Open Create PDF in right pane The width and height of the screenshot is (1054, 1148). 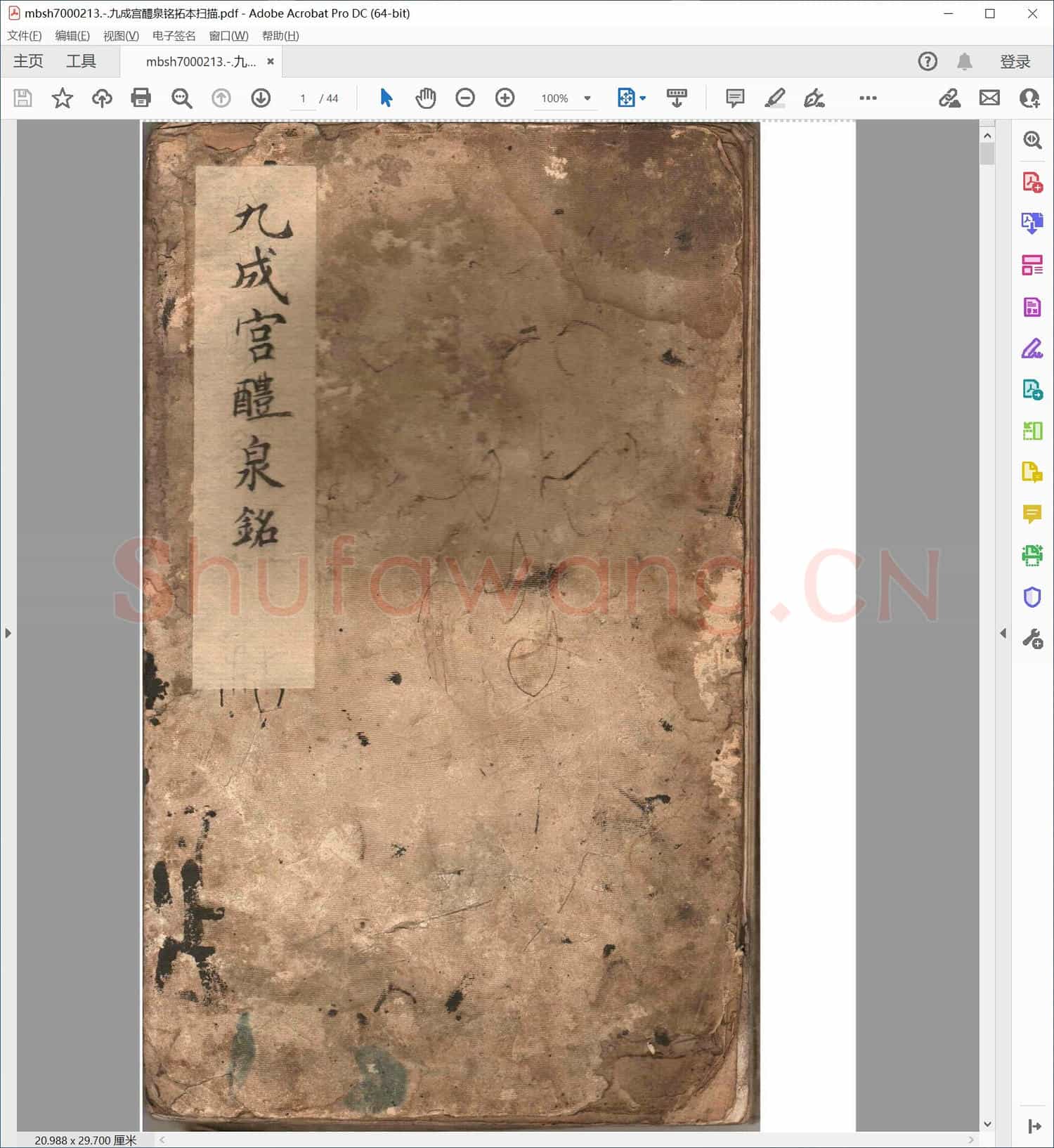[1032, 182]
